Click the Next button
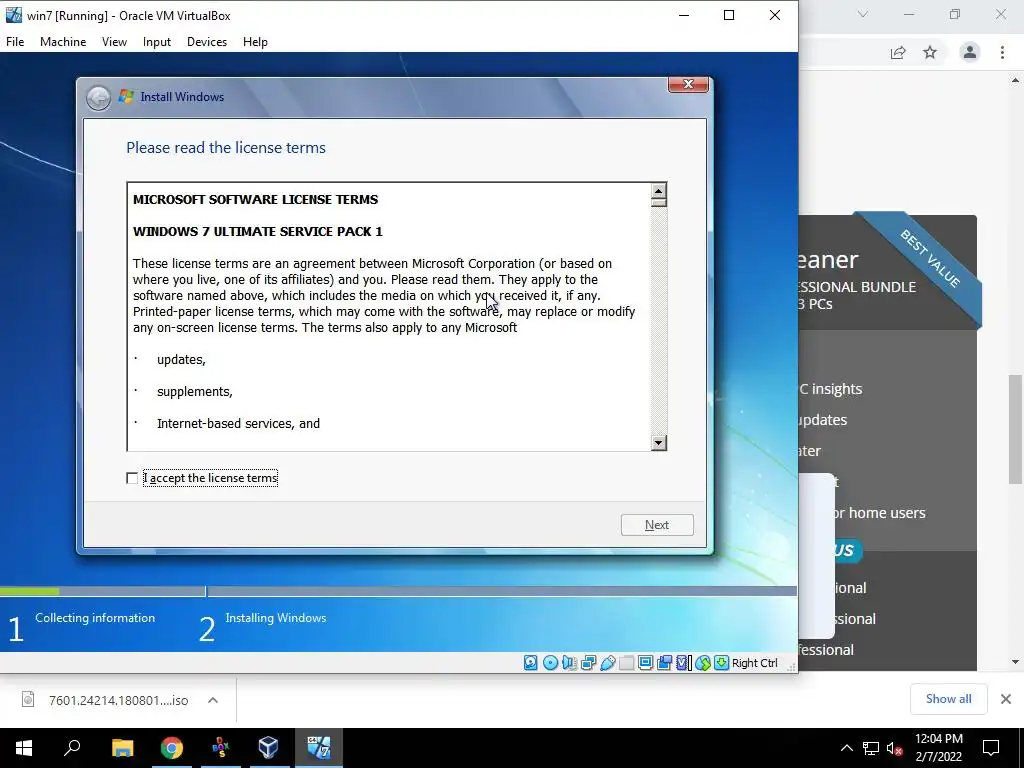 pyautogui.click(x=657, y=525)
